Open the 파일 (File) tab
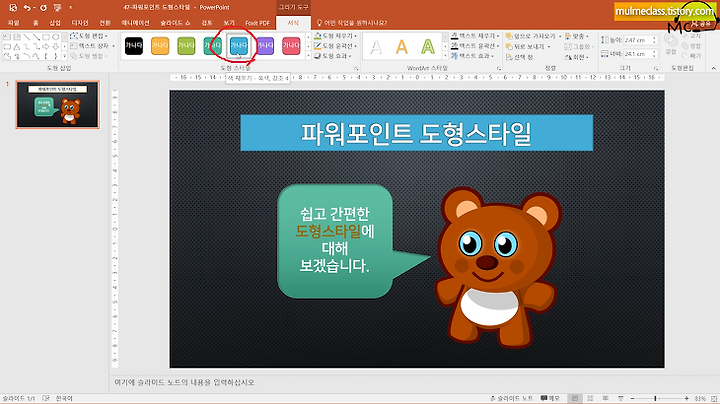 click(x=14, y=23)
